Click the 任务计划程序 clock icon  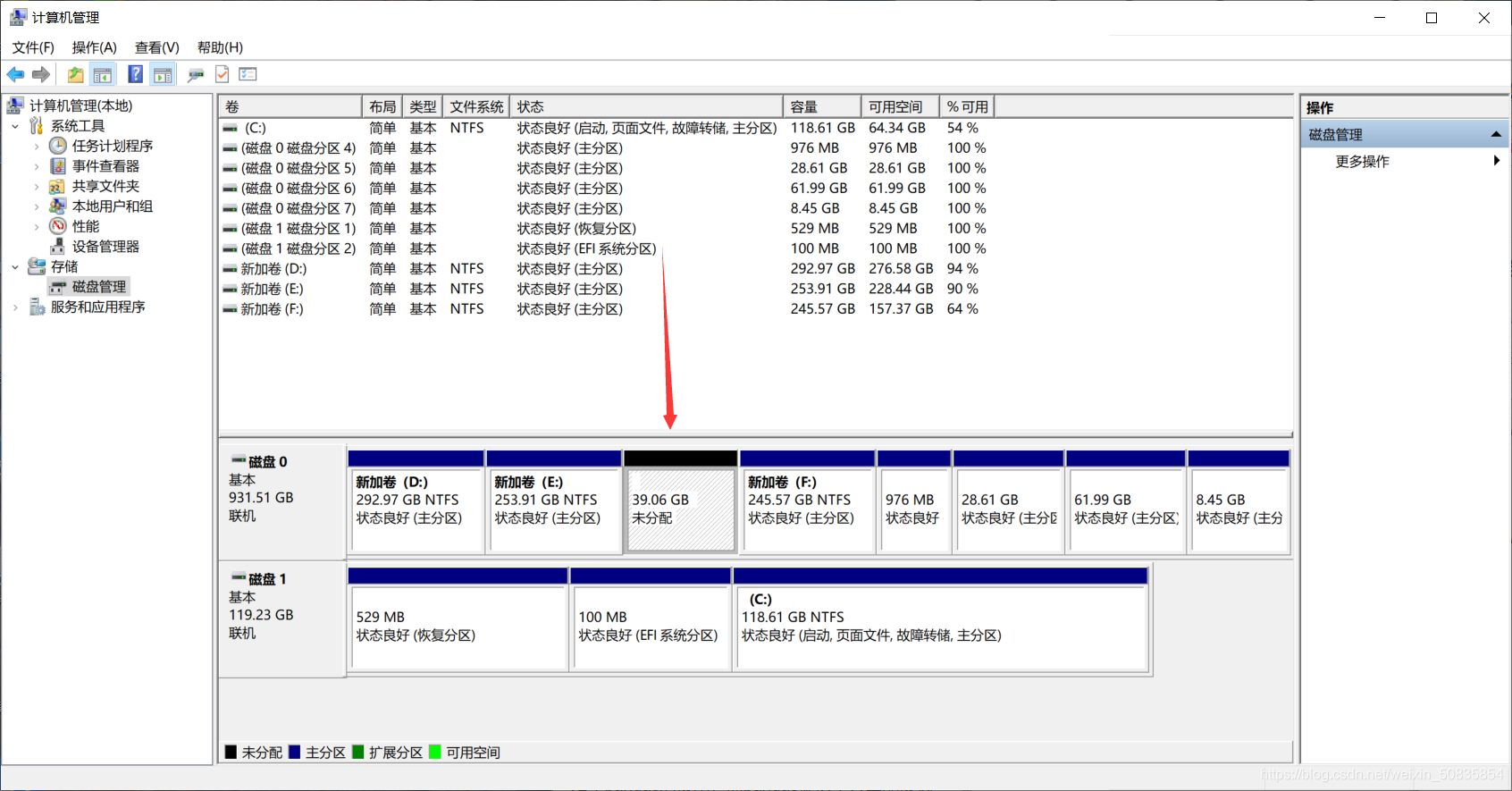pos(58,146)
